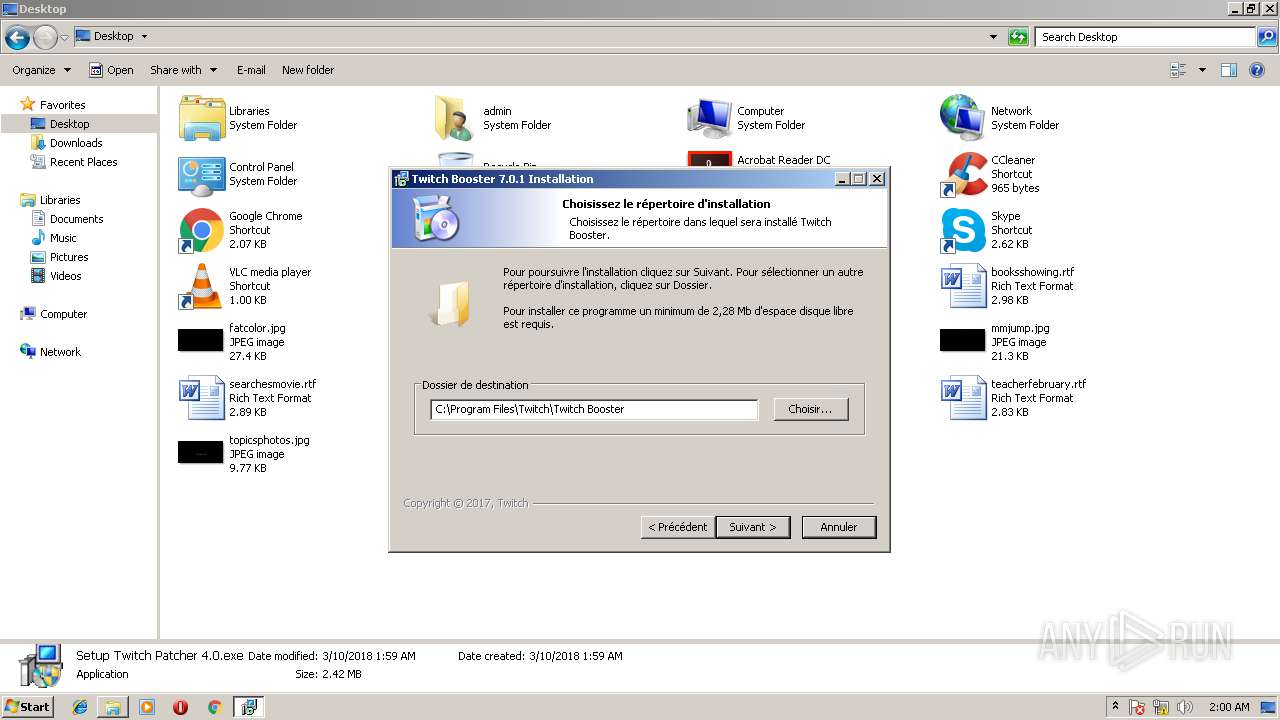The height and width of the screenshot is (720, 1280).
Task: Click the Action Center flag tray icon
Action: click(x=1138, y=707)
